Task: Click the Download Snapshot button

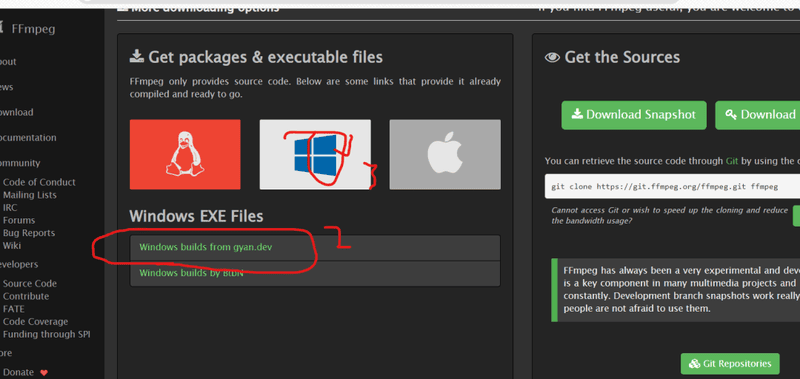Action: (634, 115)
